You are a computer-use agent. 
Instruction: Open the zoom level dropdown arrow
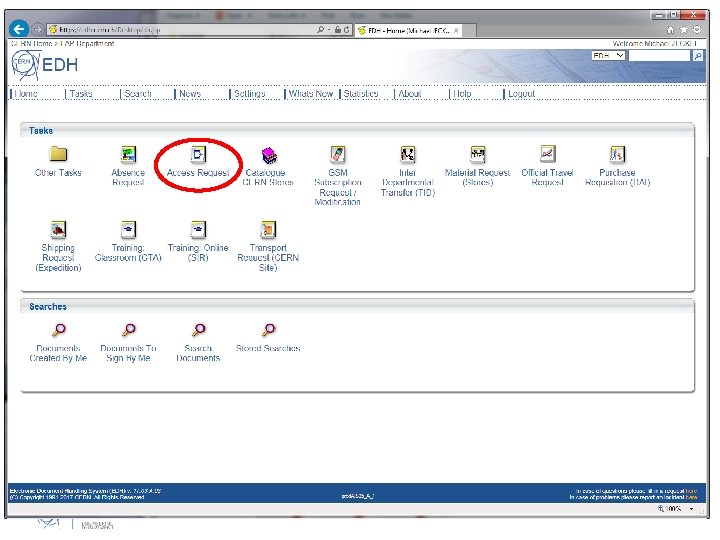click(692, 509)
